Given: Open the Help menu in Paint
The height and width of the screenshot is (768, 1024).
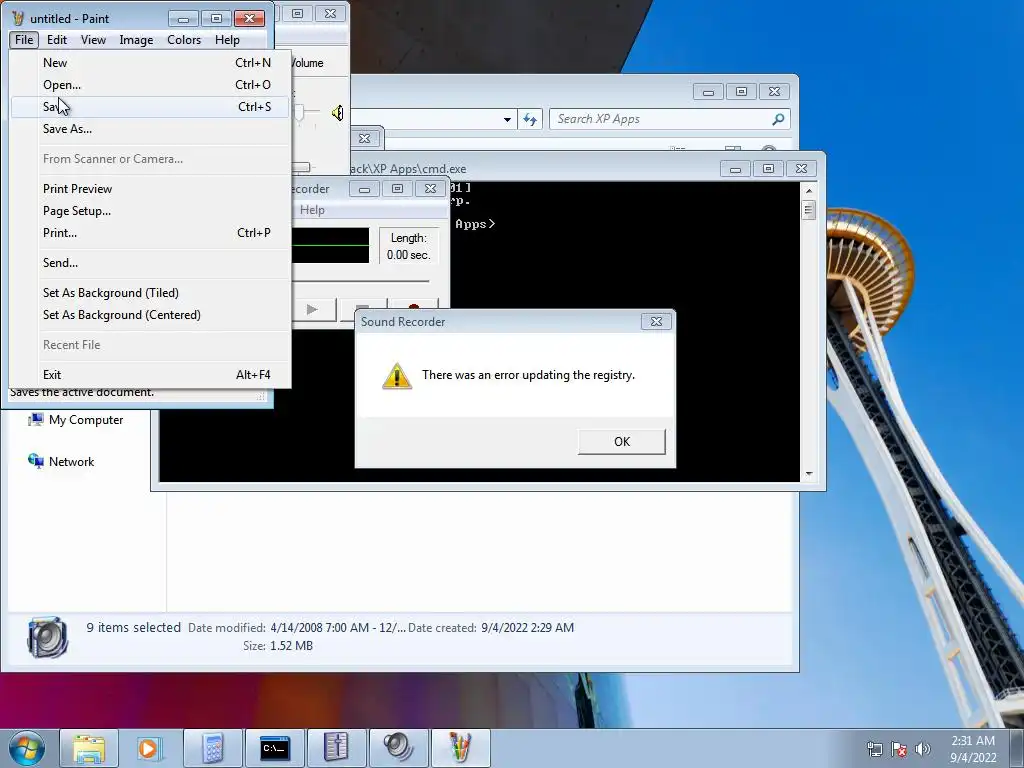Looking at the screenshot, I should click(227, 40).
